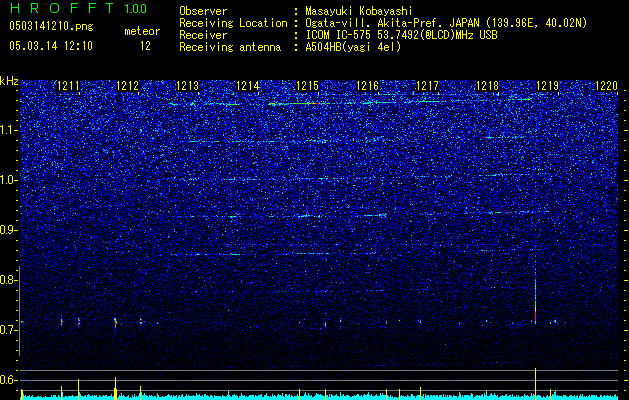
Task: Click the 1218 time axis label
Action: [x=487, y=86]
